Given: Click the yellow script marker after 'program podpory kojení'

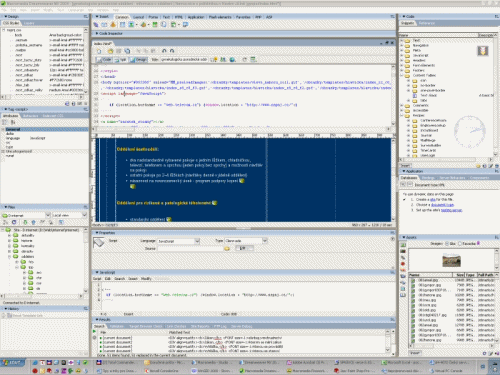Looking at the screenshot, I should [x=242, y=181].
